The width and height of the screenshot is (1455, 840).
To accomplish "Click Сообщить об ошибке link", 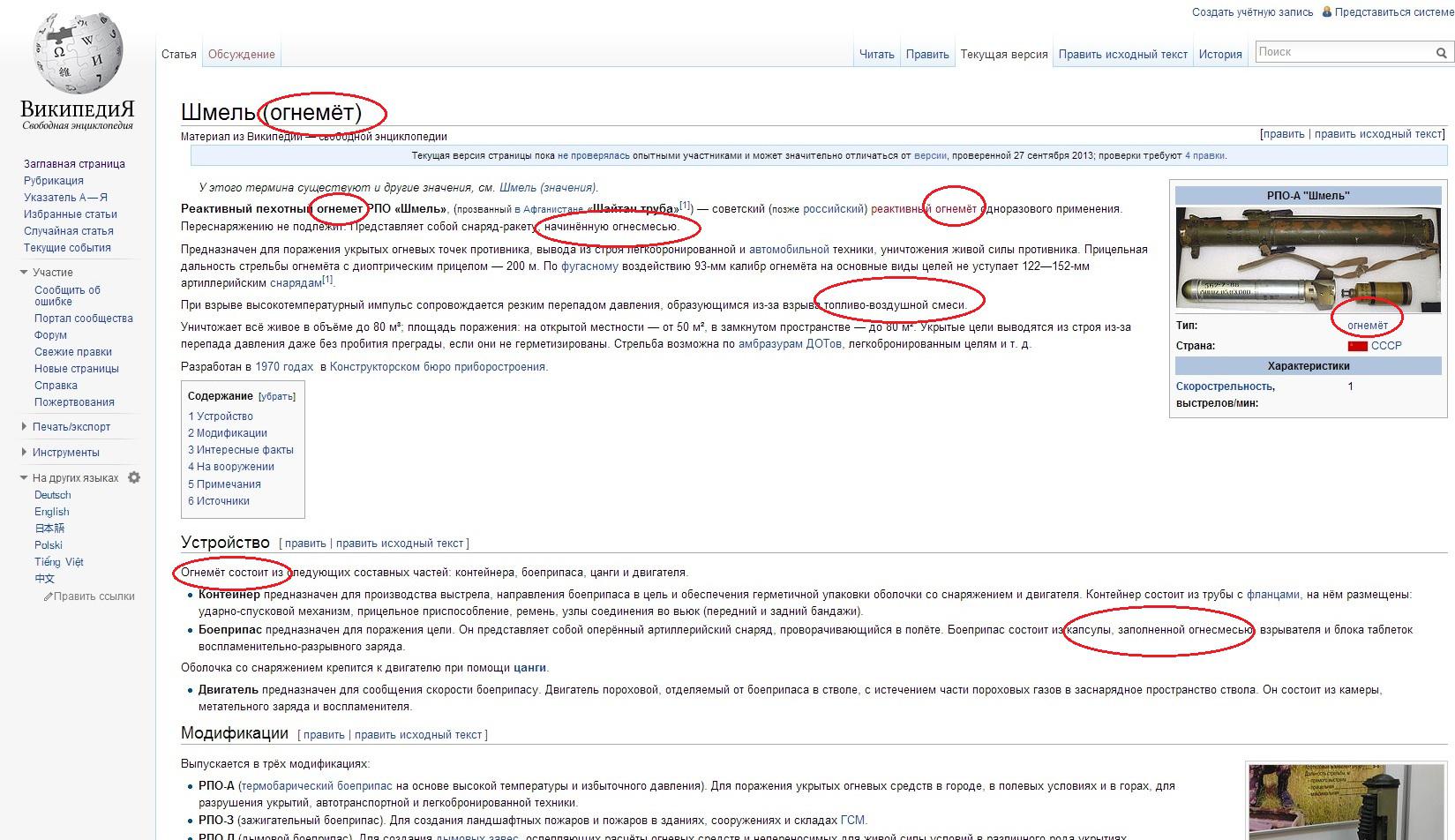I will [x=67, y=296].
